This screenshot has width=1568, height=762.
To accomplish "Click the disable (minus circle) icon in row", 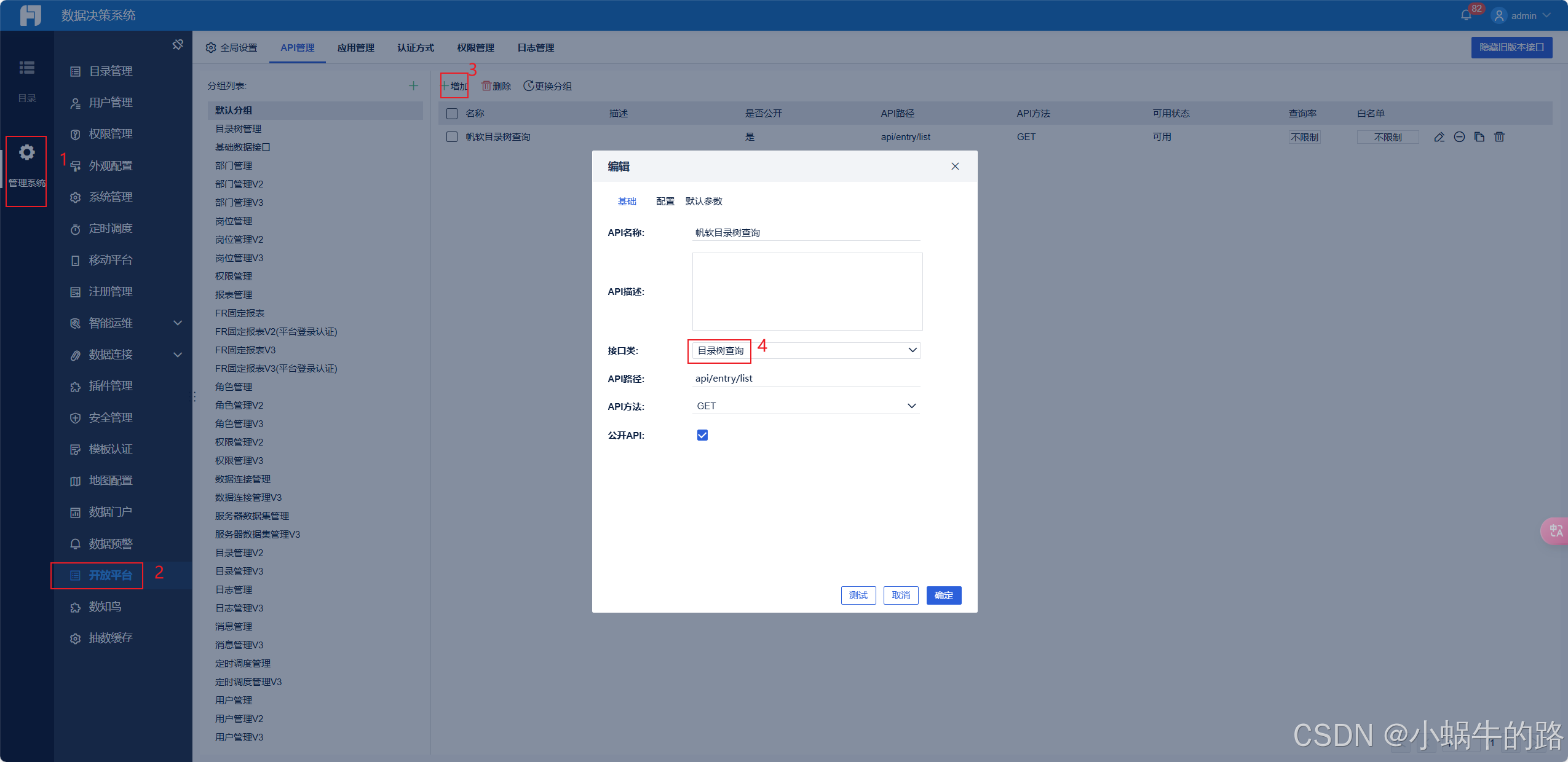I will (1459, 137).
